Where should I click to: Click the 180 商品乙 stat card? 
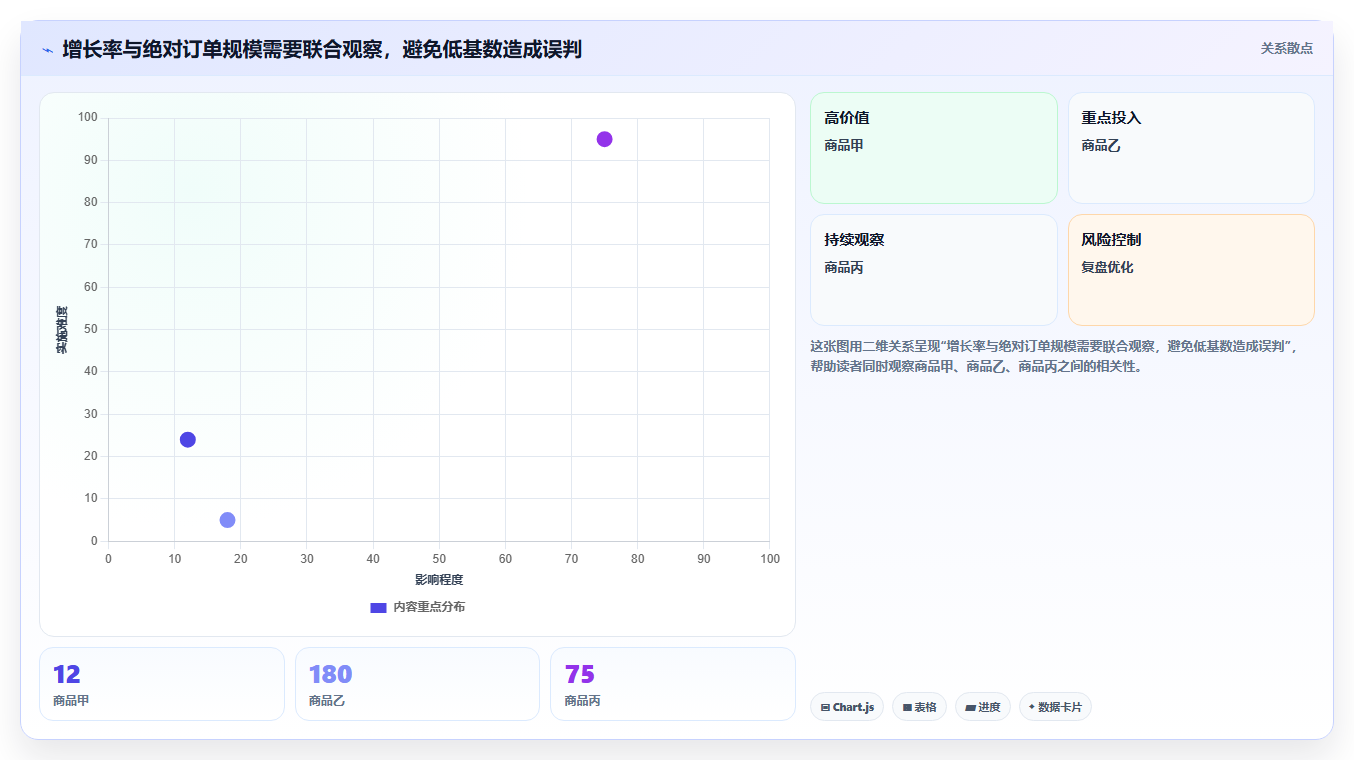[417, 684]
